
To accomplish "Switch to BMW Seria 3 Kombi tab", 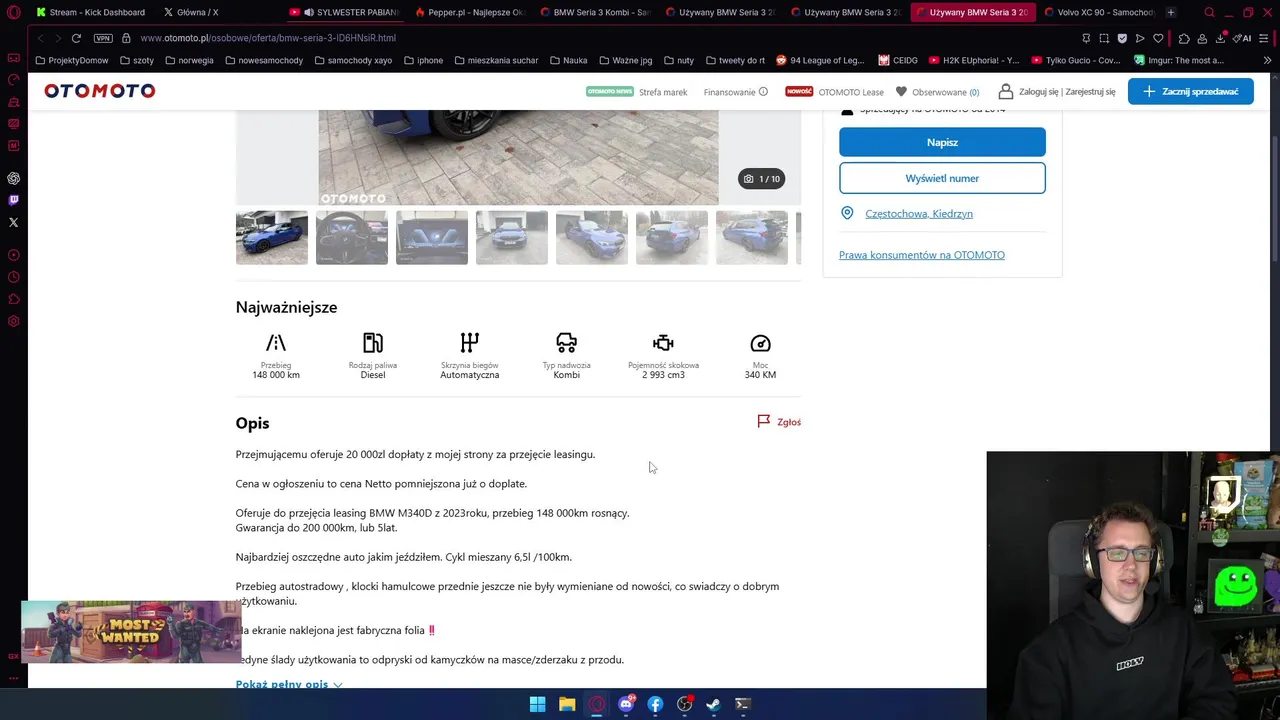I will pyautogui.click(x=594, y=12).
